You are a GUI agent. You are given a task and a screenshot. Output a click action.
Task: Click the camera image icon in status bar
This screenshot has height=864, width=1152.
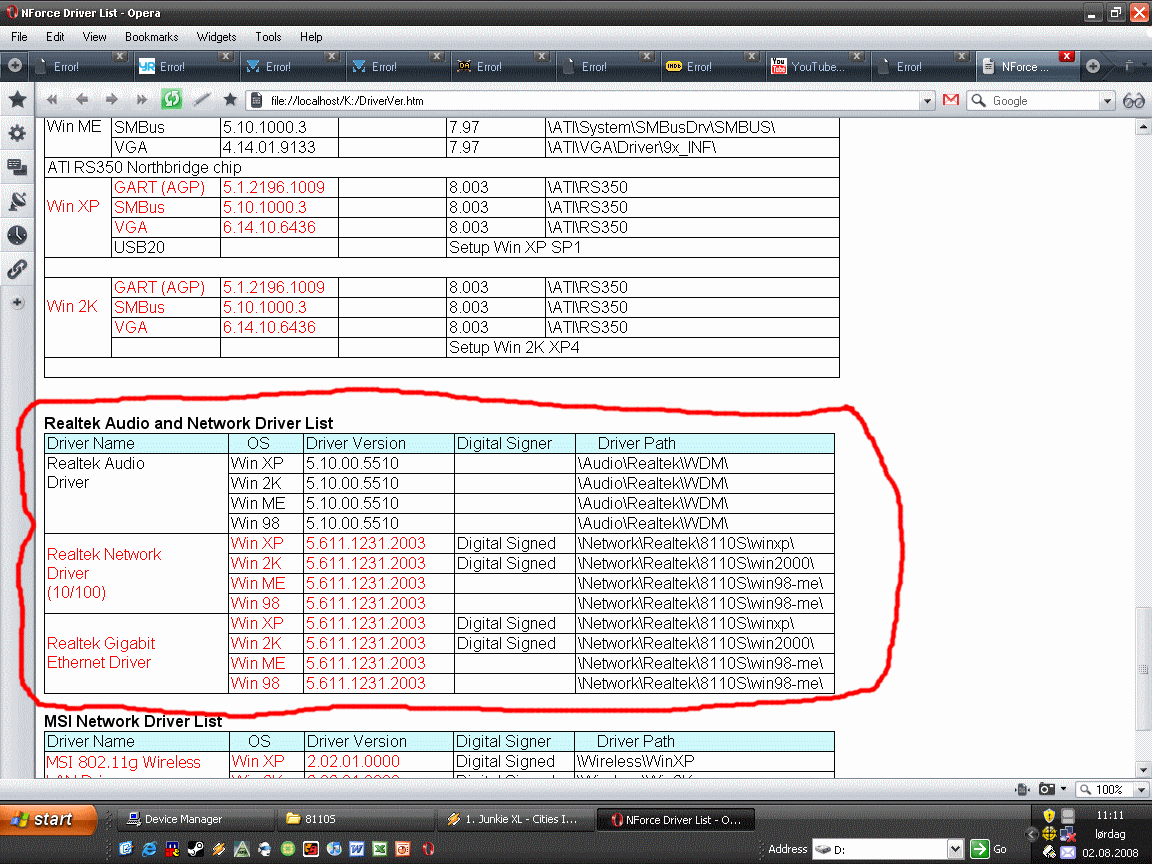(1047, 789)
